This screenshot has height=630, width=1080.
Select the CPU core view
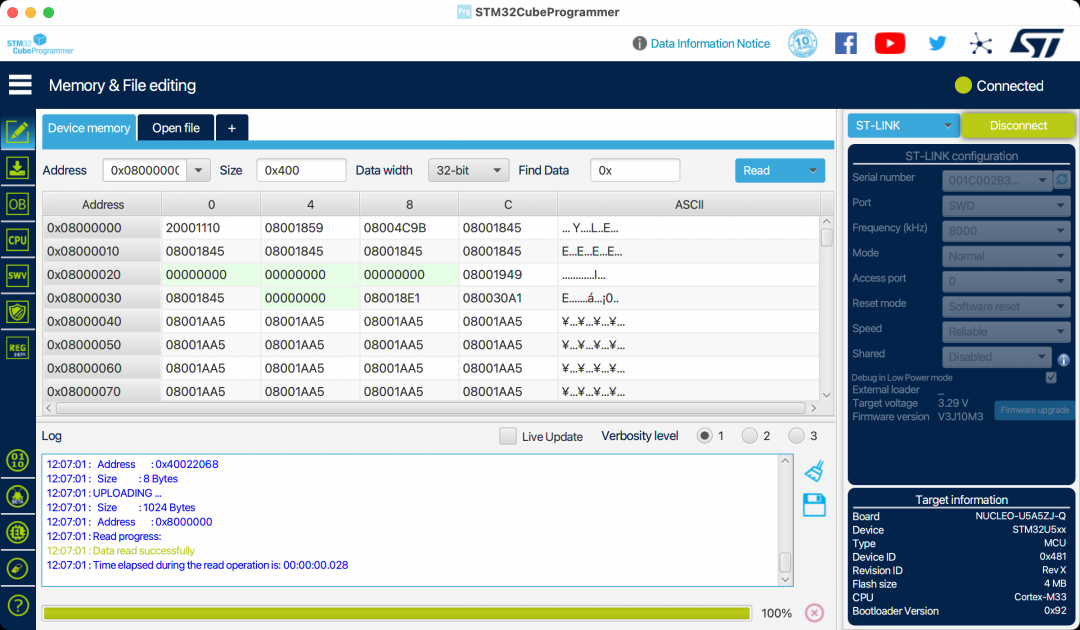[16, 239]
